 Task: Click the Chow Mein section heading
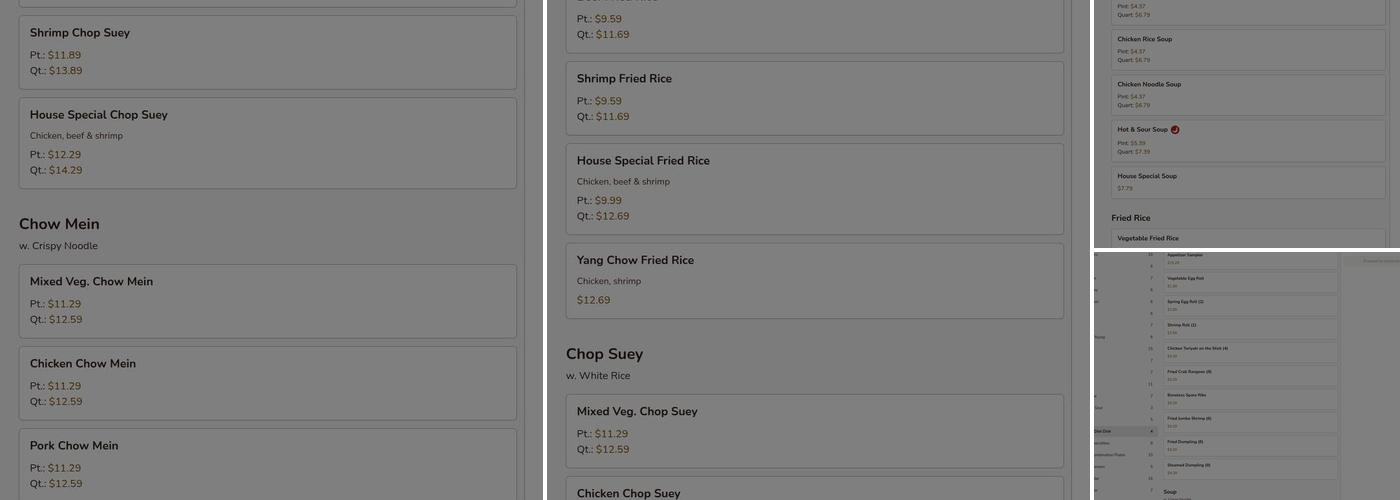pos(59,224)
